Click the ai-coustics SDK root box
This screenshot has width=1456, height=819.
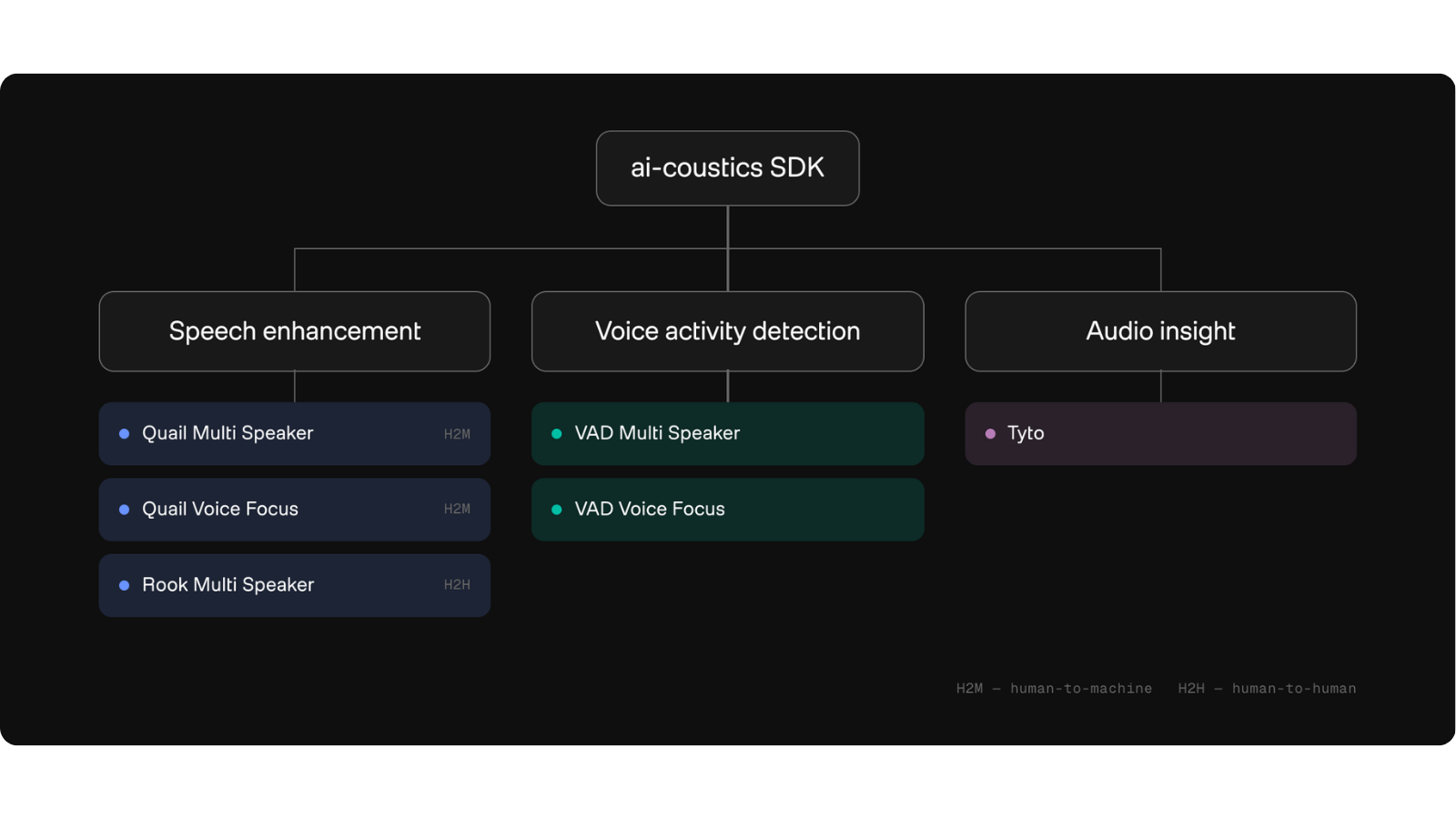point(727,168)
